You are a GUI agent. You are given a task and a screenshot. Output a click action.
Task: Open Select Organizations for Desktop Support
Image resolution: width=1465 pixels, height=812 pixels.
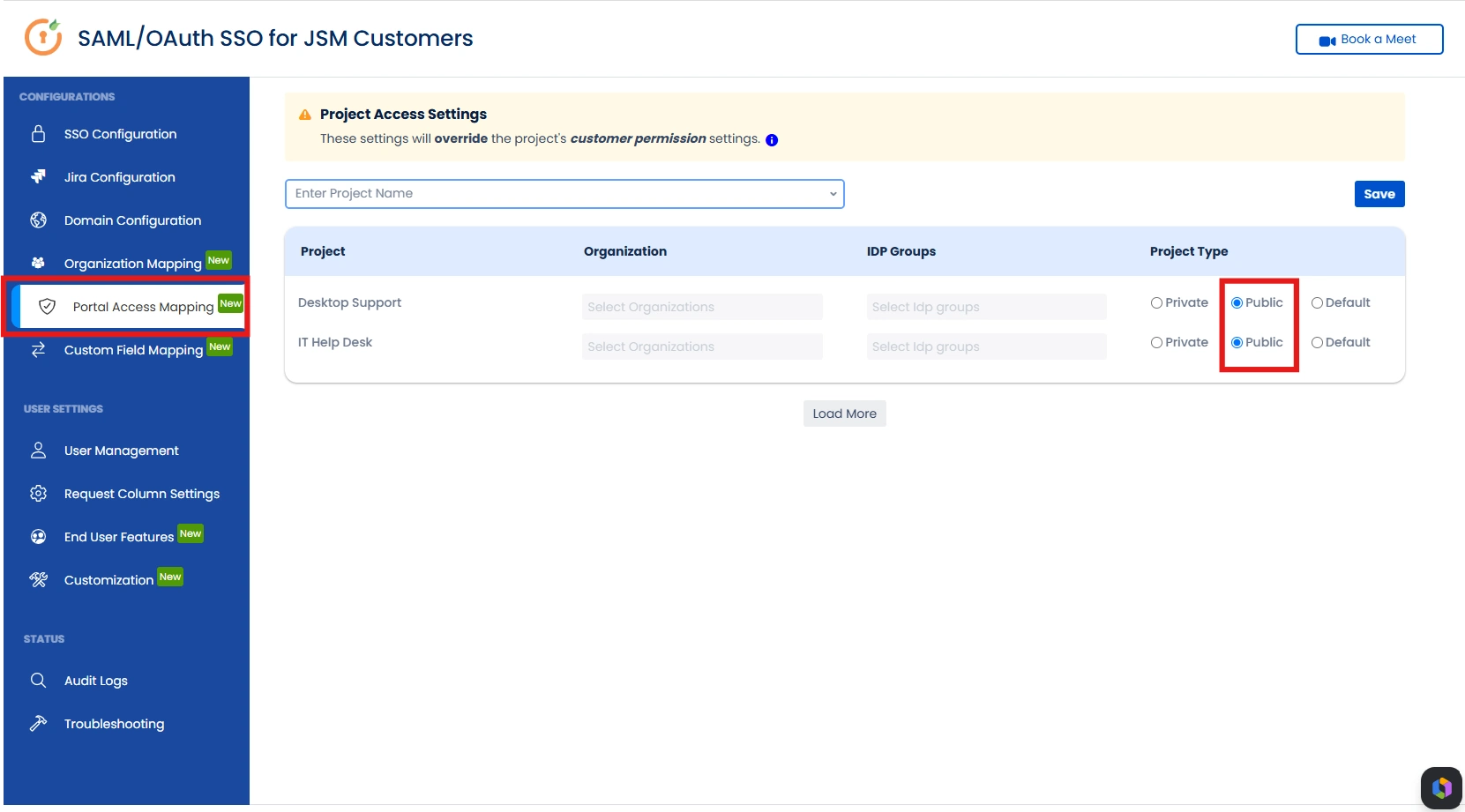(x=702, y=307)
